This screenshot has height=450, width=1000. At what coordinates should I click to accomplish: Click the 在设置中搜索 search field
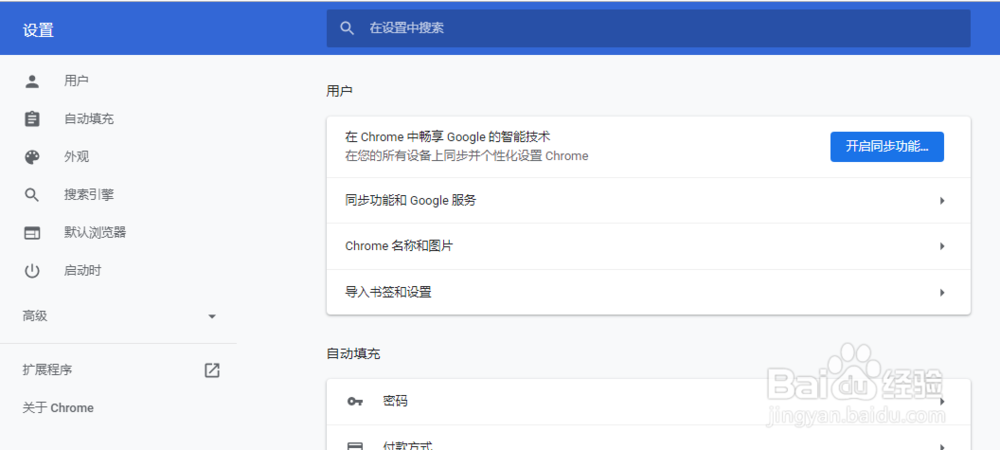coord(650,28)
